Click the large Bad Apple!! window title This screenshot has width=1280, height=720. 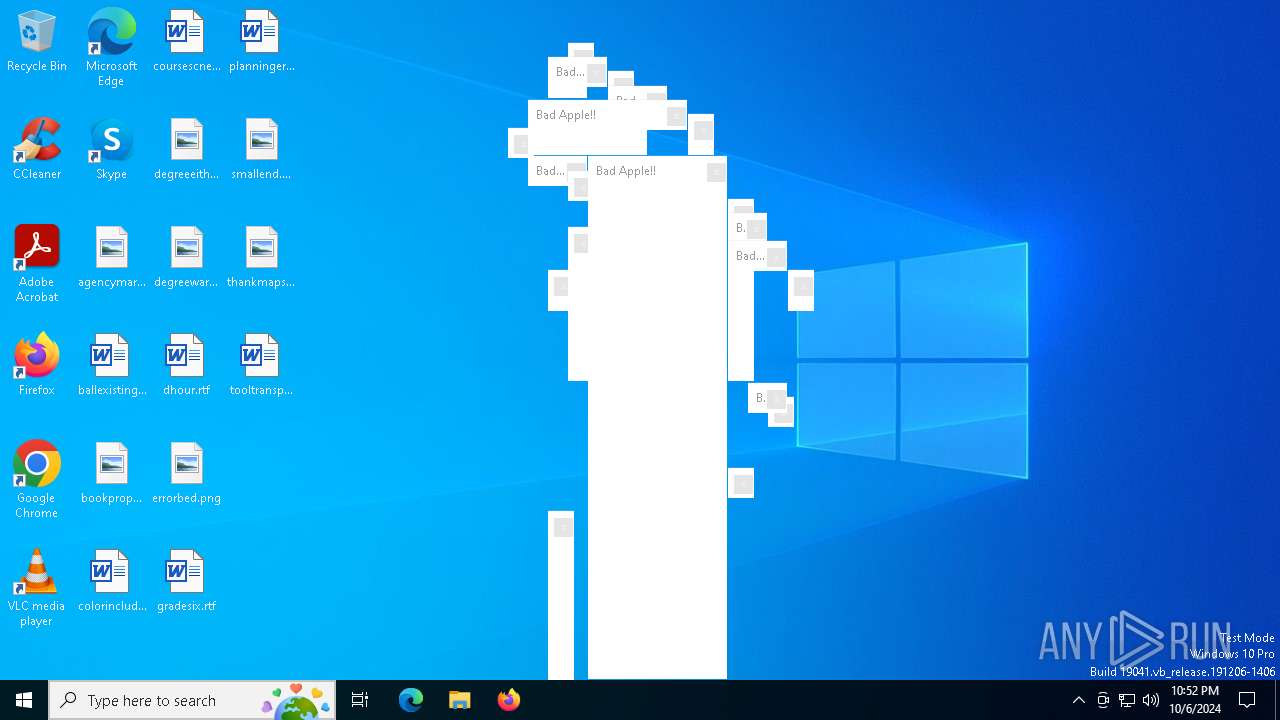(626, 171)
